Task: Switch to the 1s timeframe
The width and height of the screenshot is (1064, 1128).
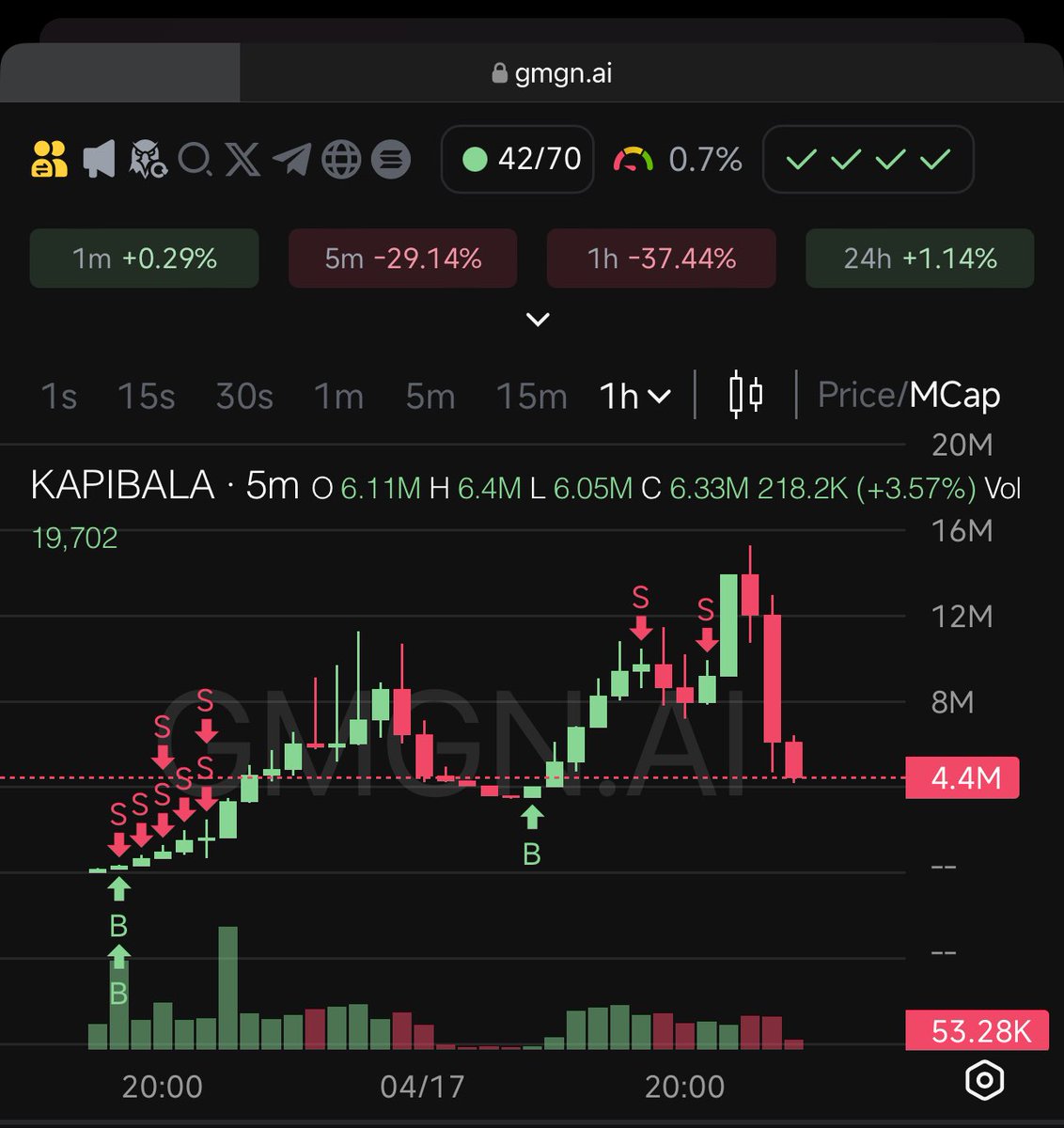Action: (x=58, y=396)
